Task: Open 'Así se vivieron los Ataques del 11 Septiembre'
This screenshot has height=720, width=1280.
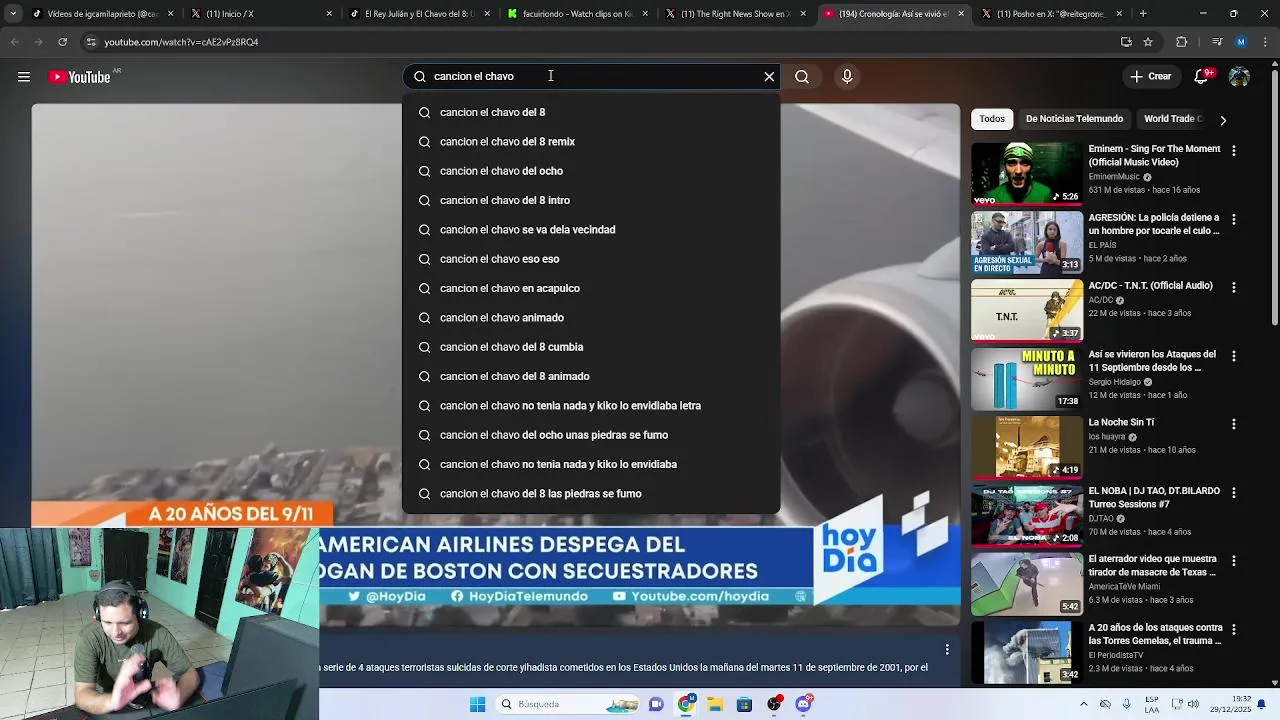Action: pos(1152,361)
